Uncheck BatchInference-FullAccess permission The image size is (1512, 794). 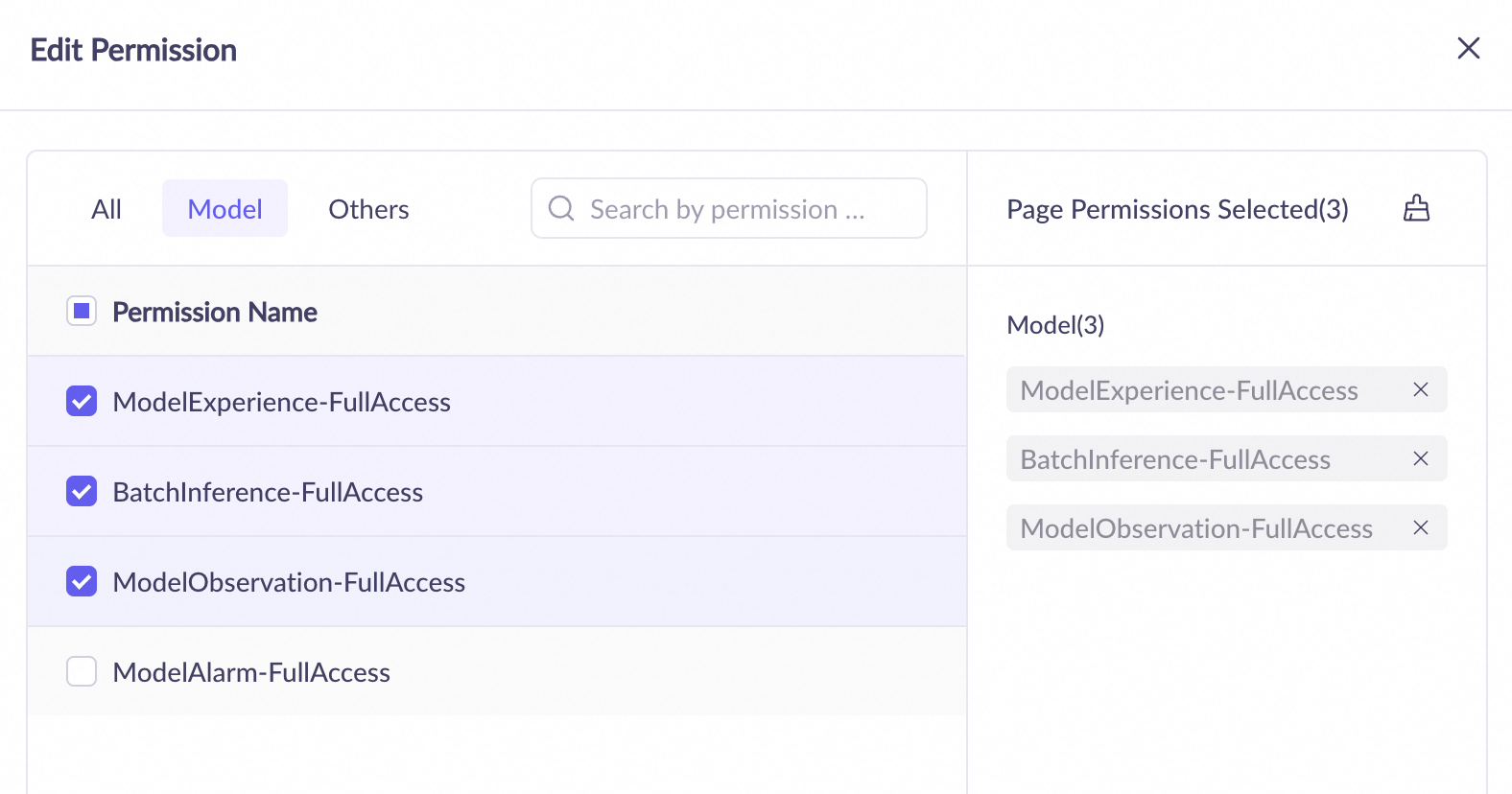click(82, 491)
